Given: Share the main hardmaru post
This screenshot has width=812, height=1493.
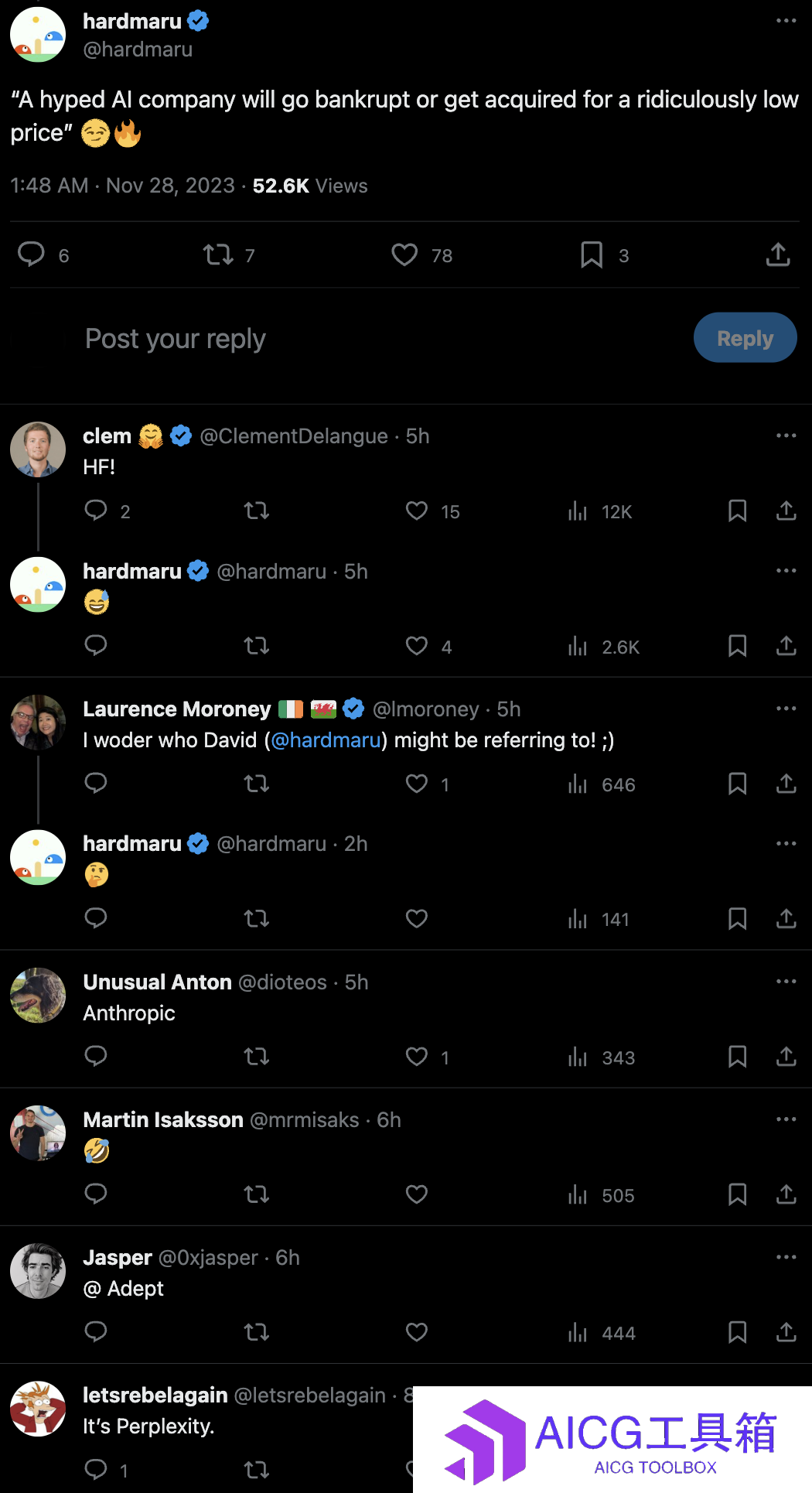Looking at the screenshot, I should [778, 255].
